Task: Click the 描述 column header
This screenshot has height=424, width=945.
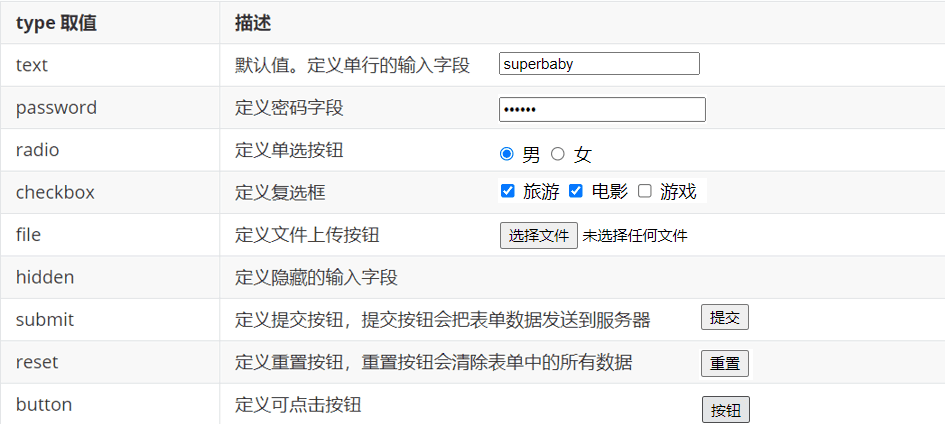Action: click(253, 23)
